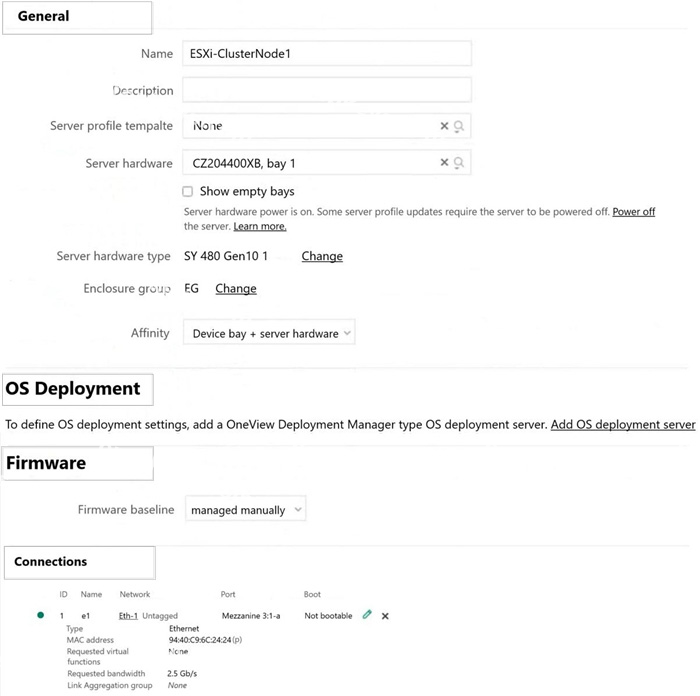Search server profile templates with magnifier icon

(458, 126)
